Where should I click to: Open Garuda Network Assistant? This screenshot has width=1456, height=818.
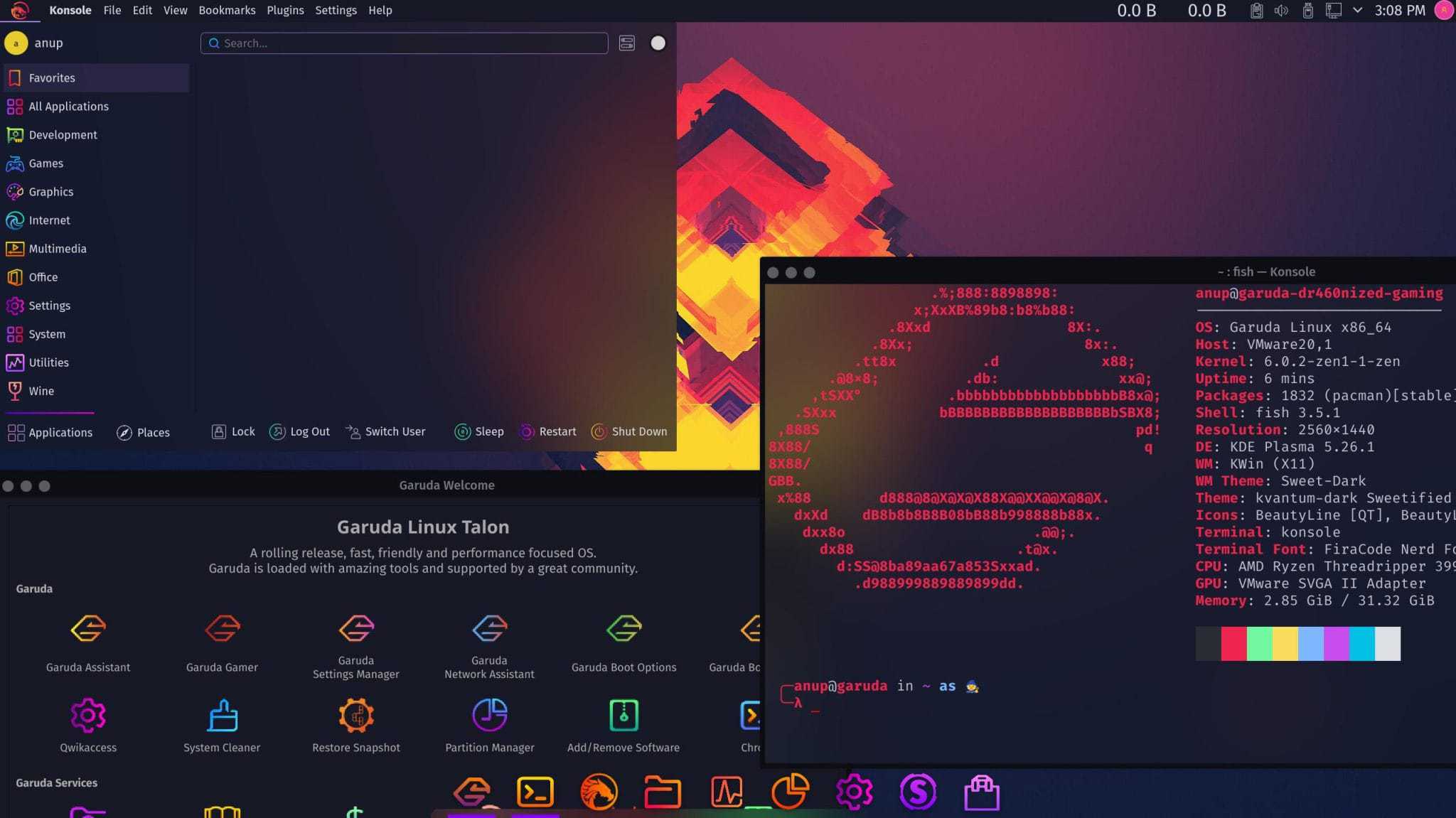pos(489,629)
